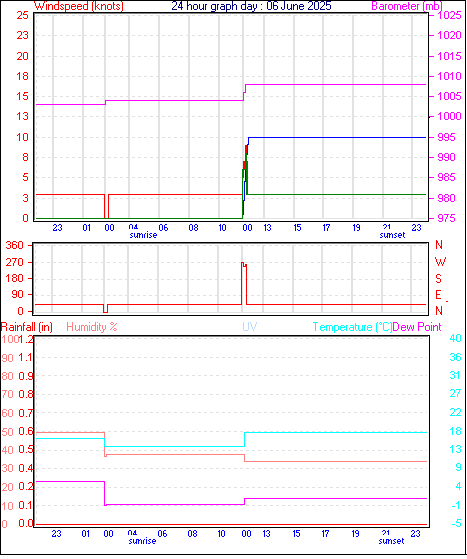This screenshot has height=559, width=467.
Task: Click the "Humidity %" legend label
Action: (92, 327)
